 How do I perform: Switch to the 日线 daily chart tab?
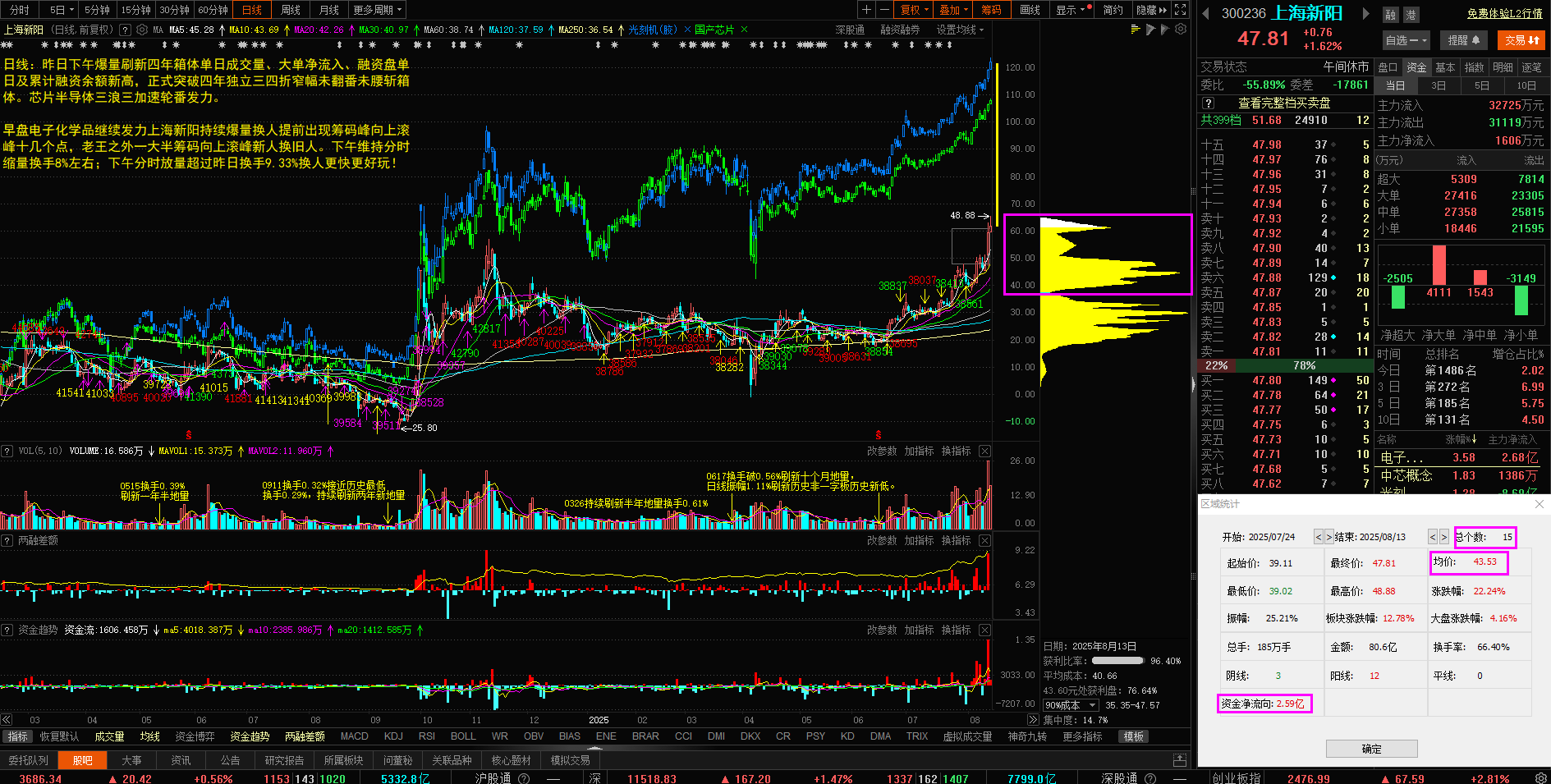pos(252,10)
